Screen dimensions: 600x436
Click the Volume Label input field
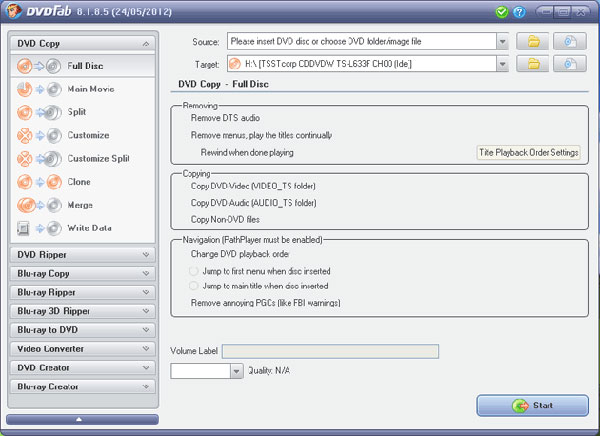330,351
